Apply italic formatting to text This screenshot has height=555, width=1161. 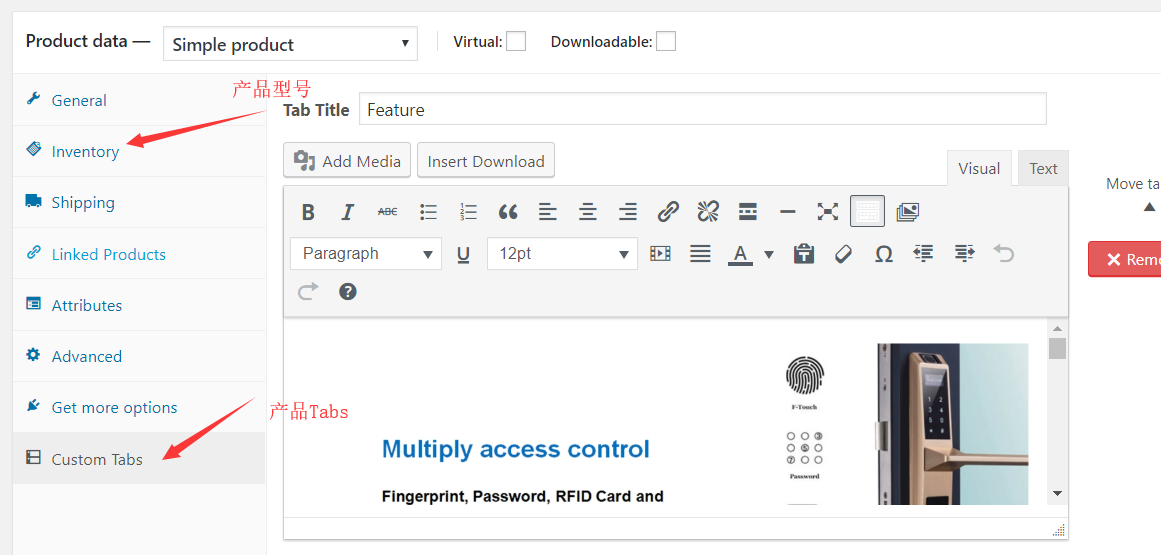pos(347,212)
